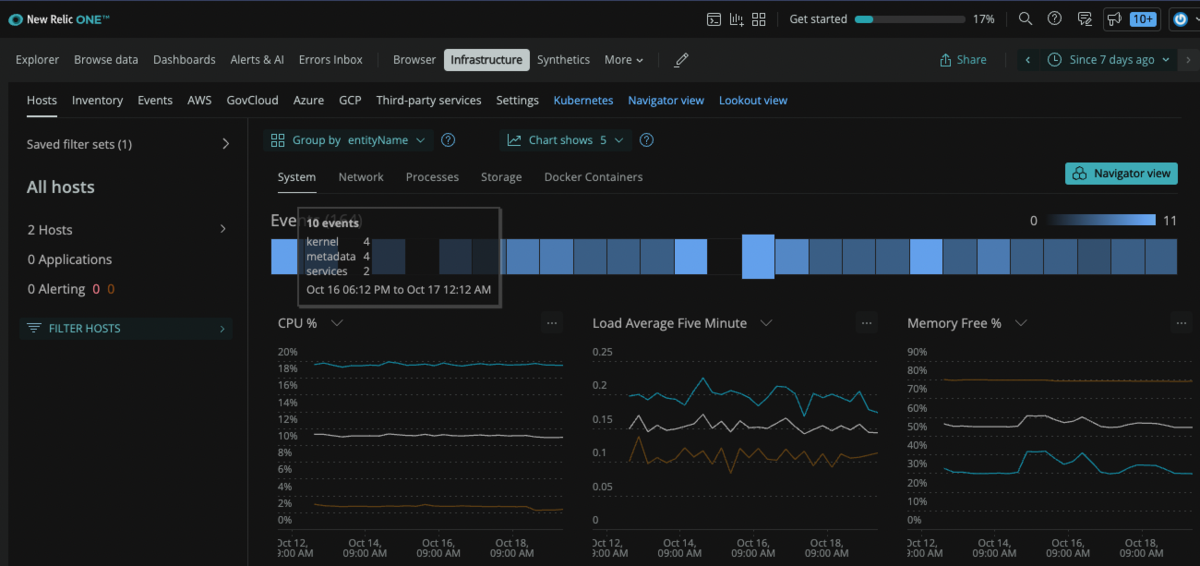Switch to the Inventory tab
This screenshot has width=1200, height=566.
[x=97, y=100]
